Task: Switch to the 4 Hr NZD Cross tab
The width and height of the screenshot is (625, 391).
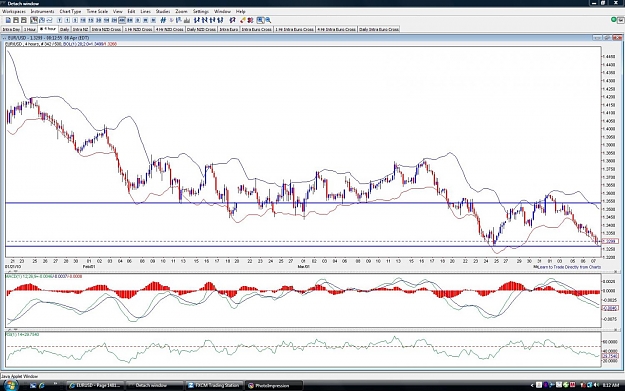Action: (170, 29)
